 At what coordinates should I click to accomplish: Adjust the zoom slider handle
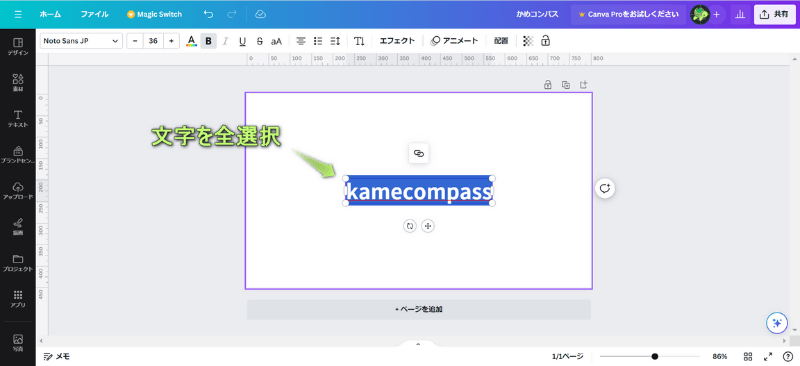[x=655, y=356]
